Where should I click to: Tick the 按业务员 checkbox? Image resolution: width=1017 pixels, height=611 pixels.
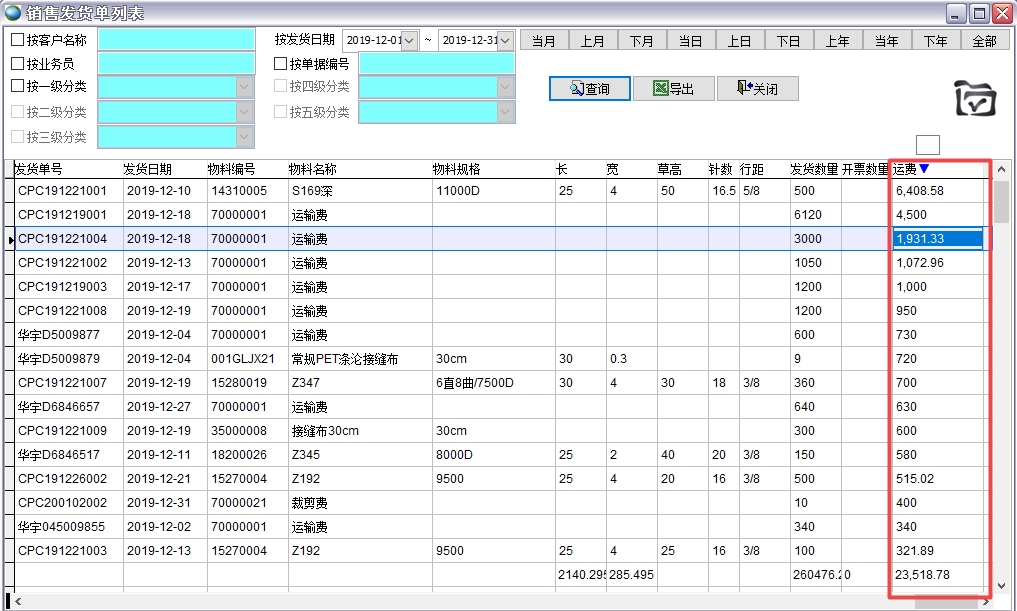(18, 64)
